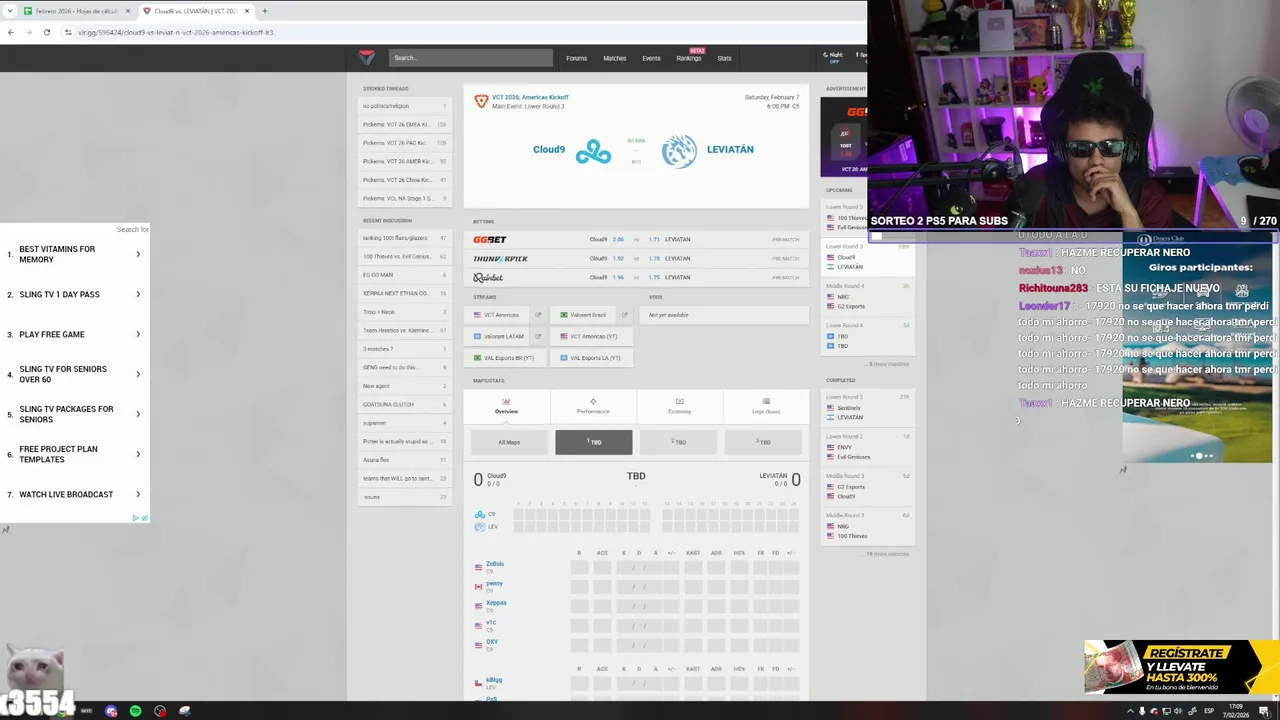Viewport: 1280px width, 720px height.
Task: Open 'ranking 100t flairs/glazers' discussion
Action: (x=404, y=238)
